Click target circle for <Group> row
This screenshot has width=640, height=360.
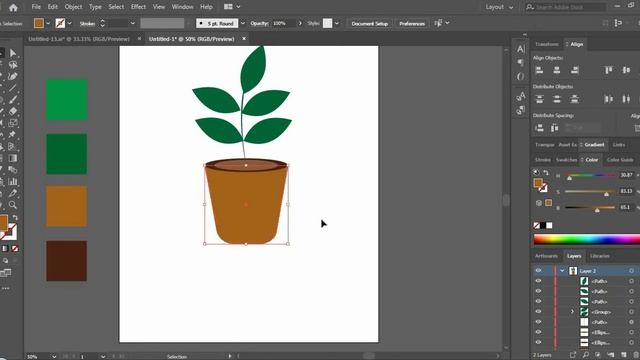[x=631, y=311]
